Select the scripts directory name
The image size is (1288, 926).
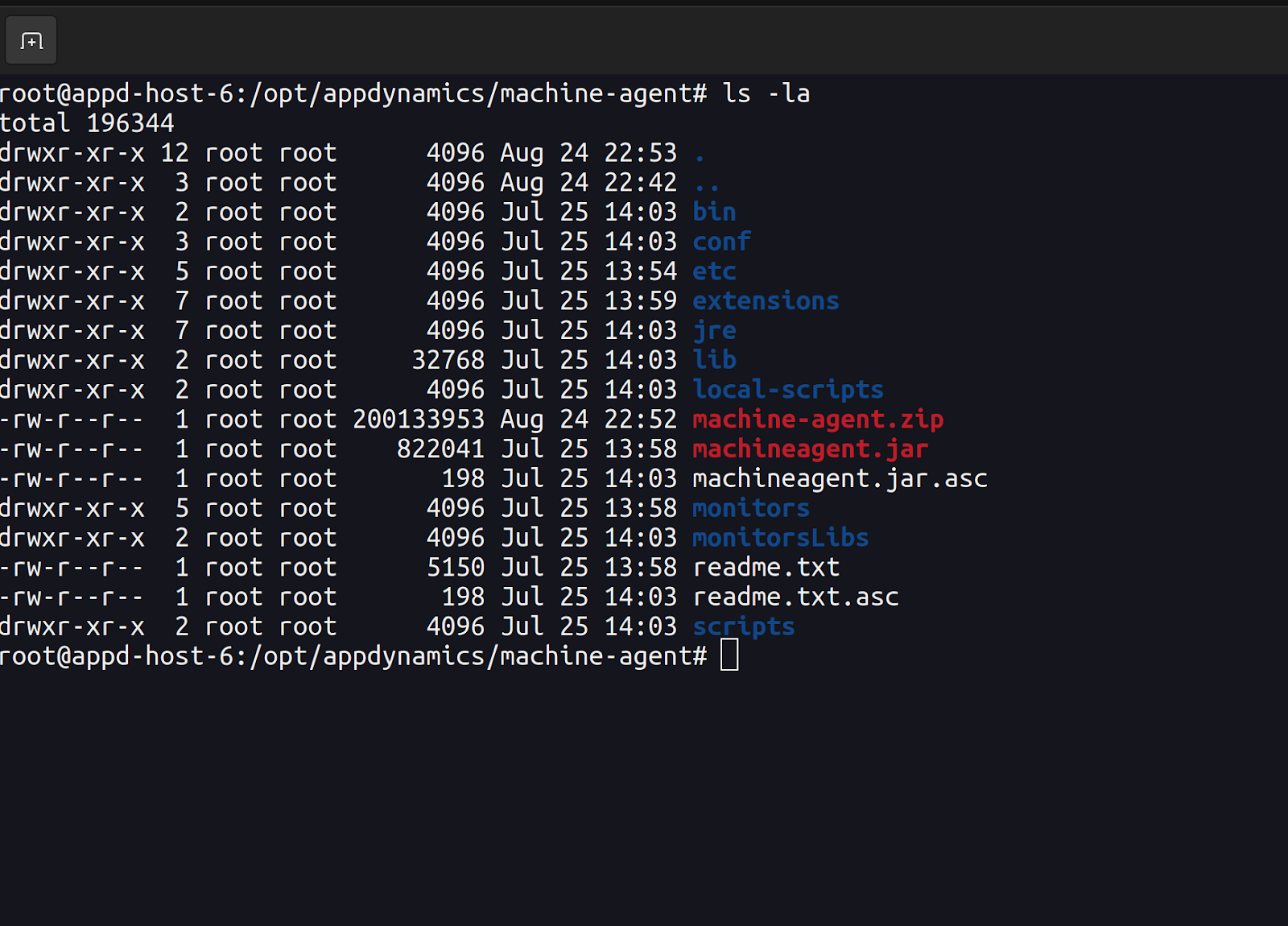tap(744, 627)
